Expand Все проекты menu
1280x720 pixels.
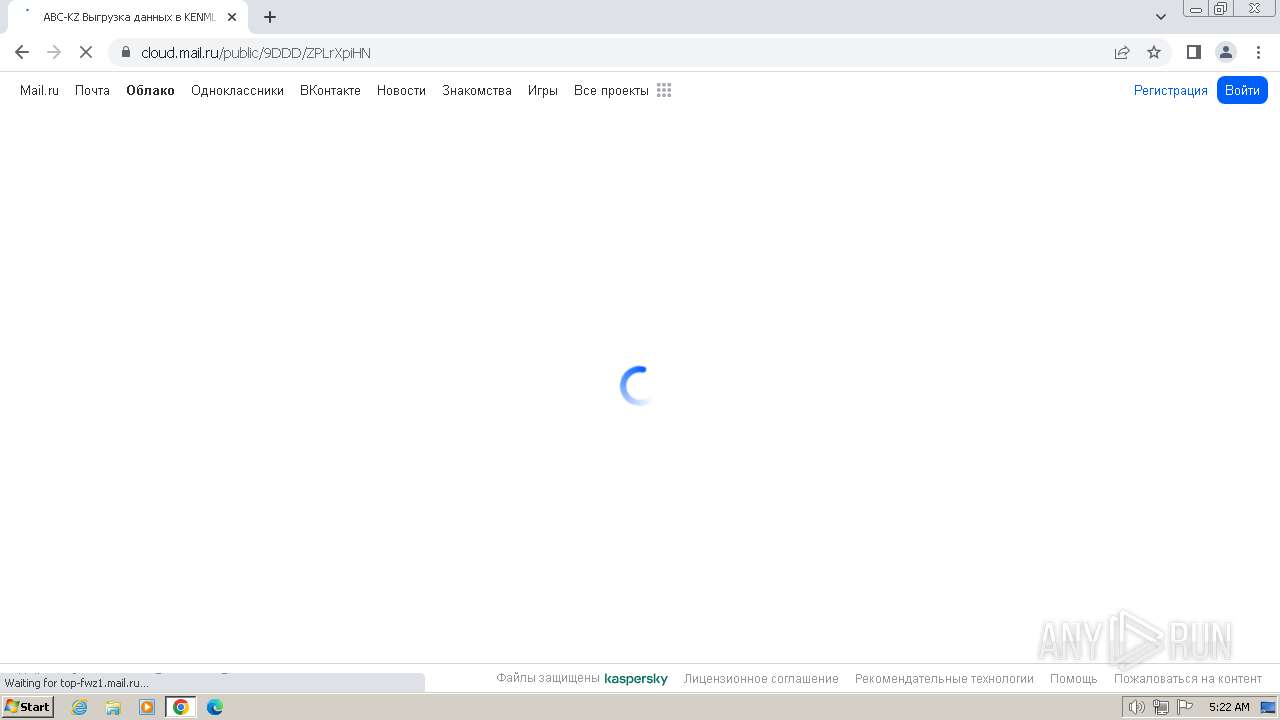click(611, 90)
